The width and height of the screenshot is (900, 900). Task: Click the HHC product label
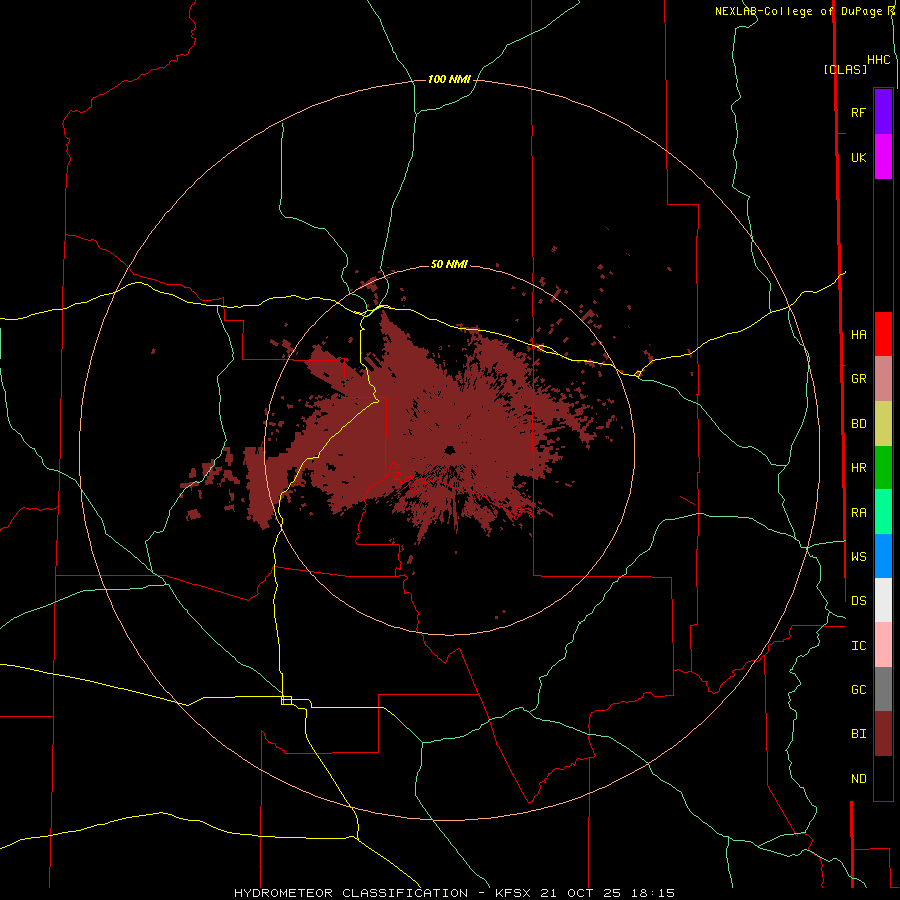(x=878, y=60)
